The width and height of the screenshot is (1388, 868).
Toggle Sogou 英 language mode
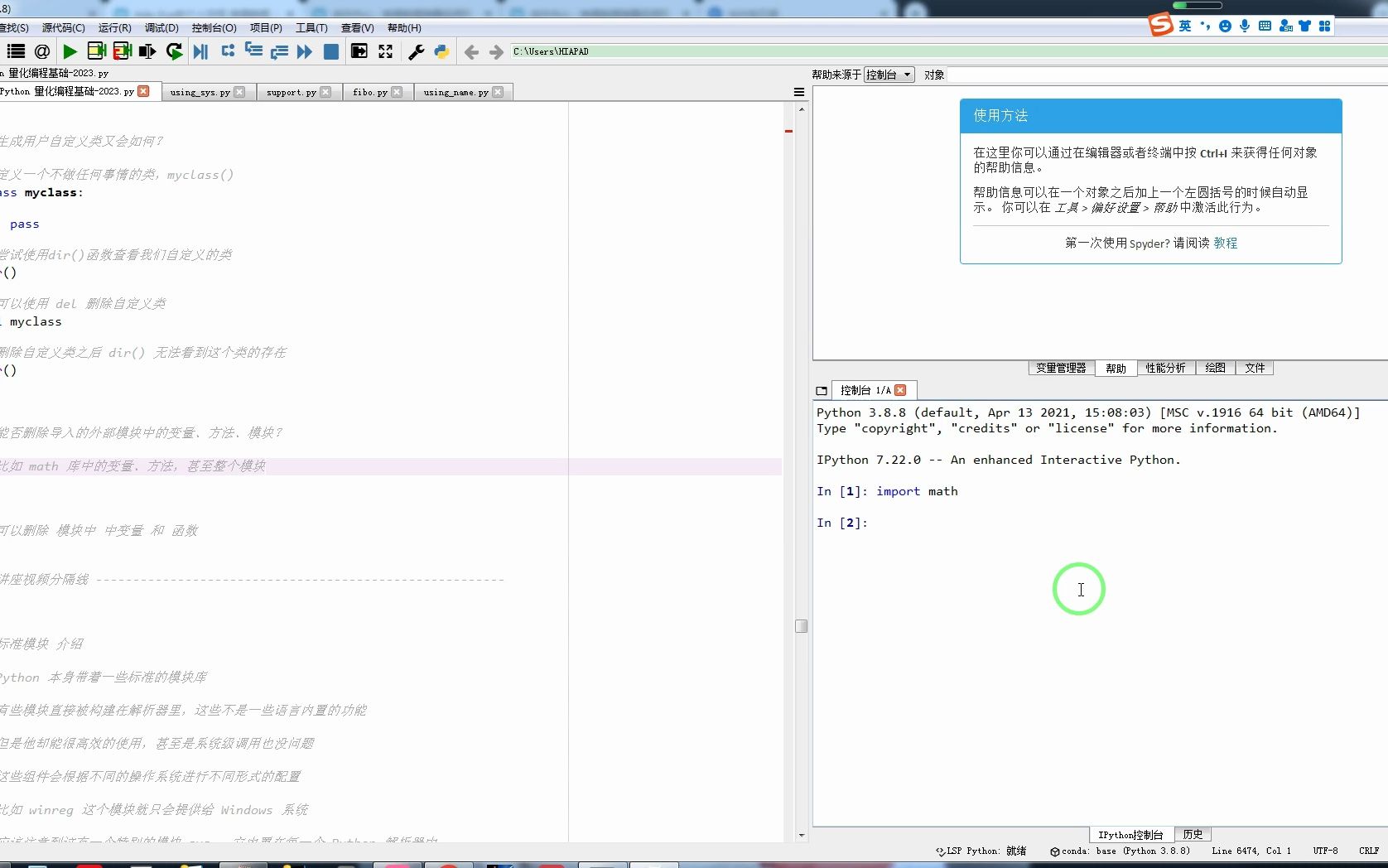pos(1185,27)
